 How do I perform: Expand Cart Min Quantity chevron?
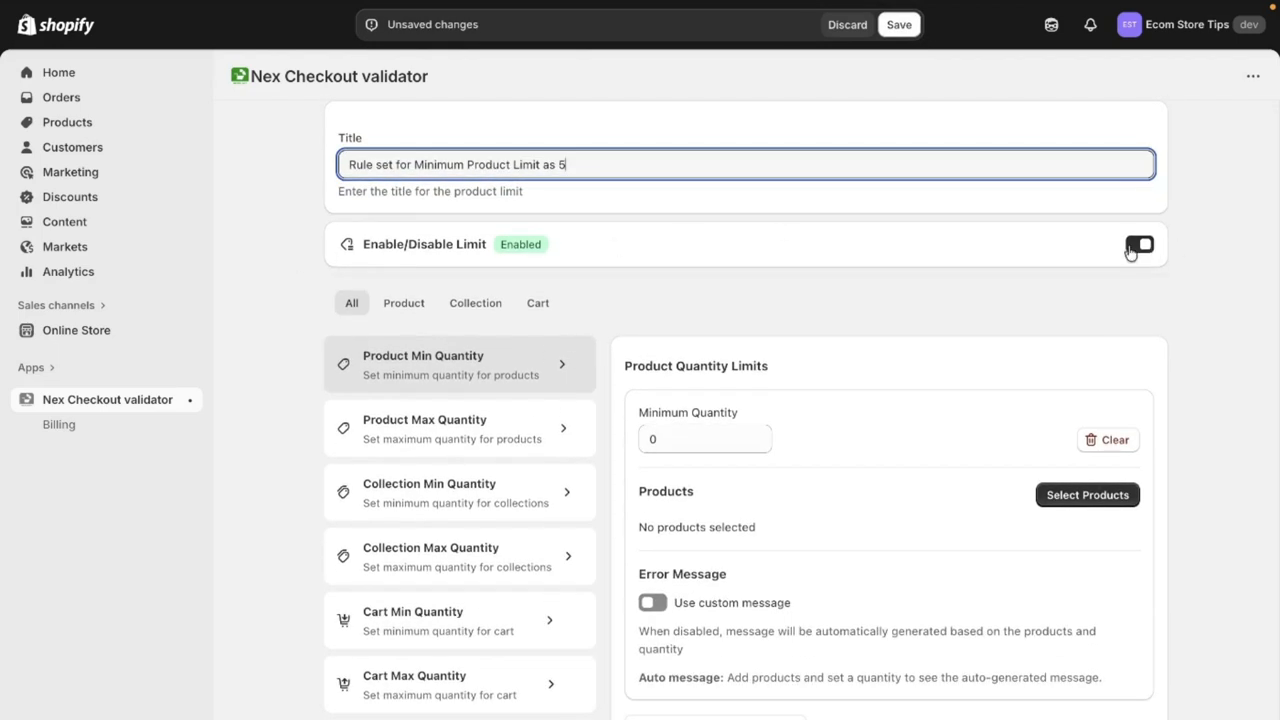tap(549, 620)
